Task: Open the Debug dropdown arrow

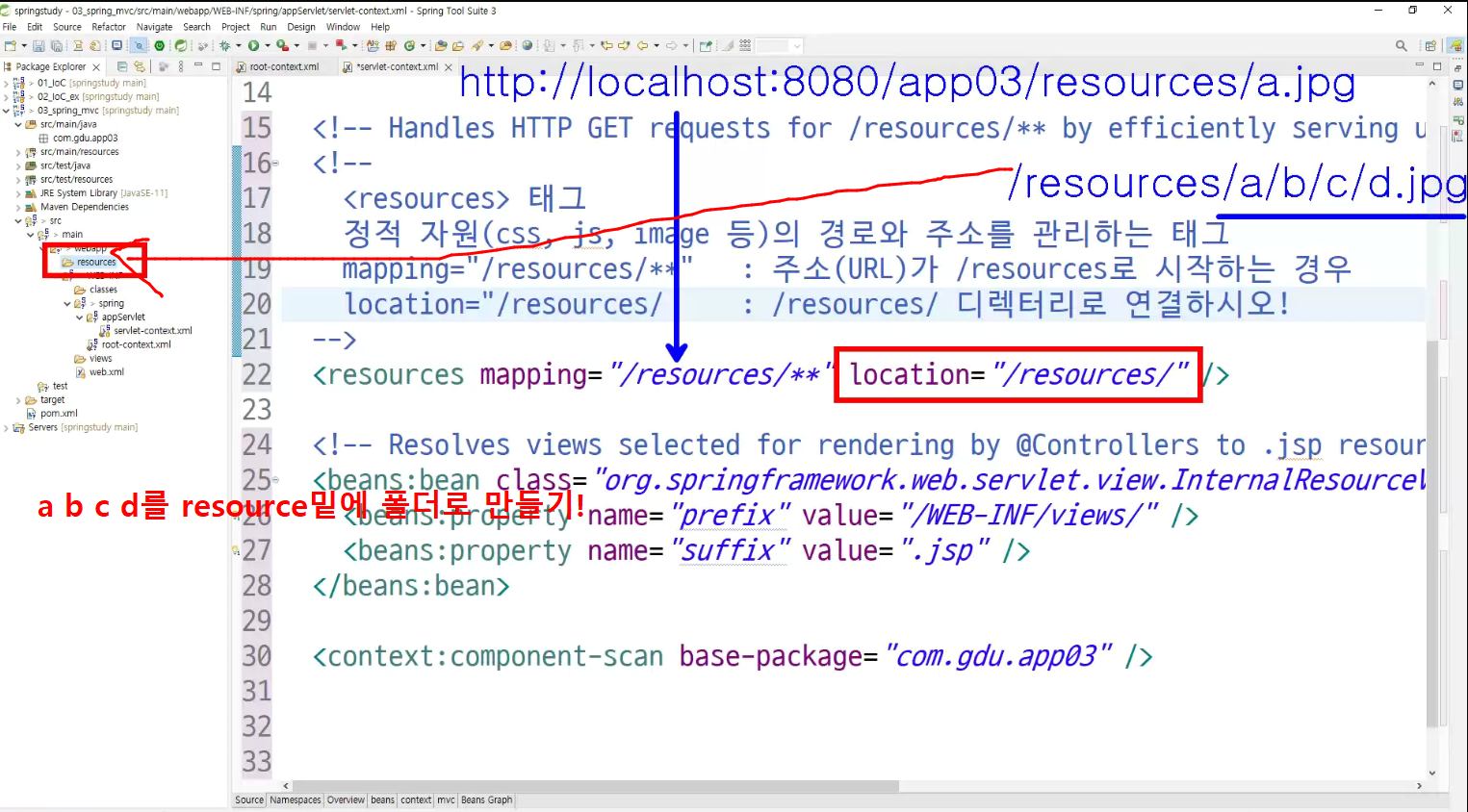Action: (x=238, y=45)
